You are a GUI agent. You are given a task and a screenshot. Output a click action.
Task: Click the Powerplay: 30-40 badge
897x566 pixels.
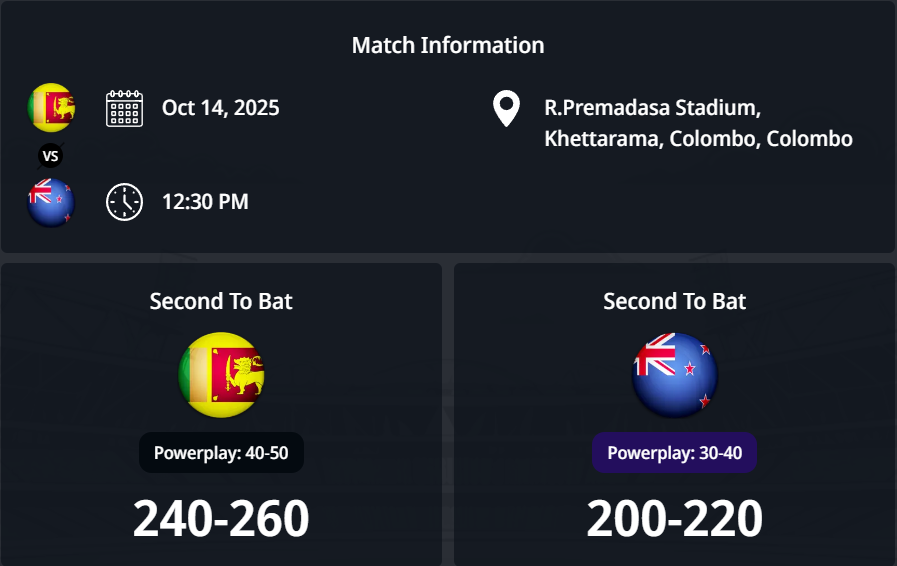[x=675, y=453]
